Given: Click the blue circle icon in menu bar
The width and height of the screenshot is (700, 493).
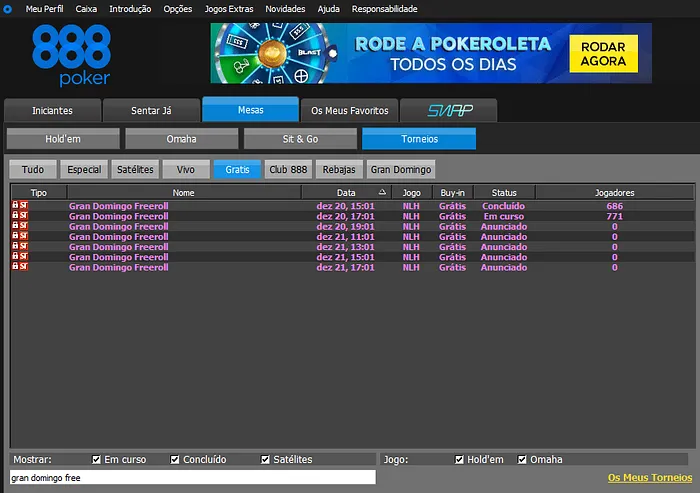Looking at the screenshot, I should pyautogui.click(x=8, y=9).
